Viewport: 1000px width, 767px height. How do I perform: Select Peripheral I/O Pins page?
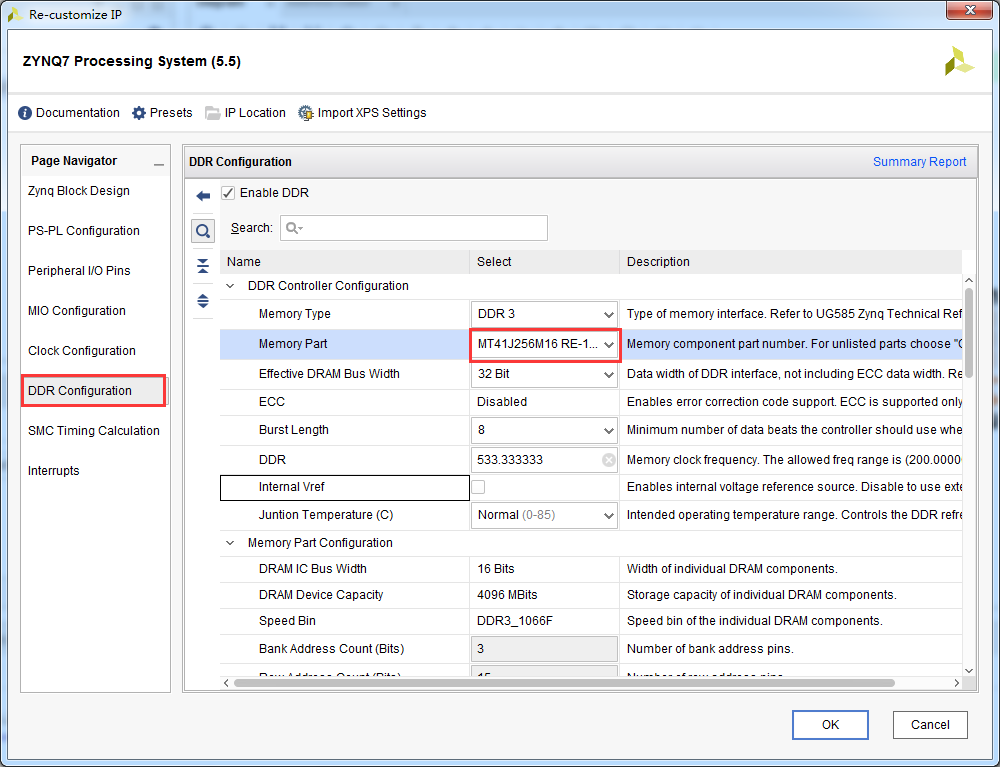point(79,271)
